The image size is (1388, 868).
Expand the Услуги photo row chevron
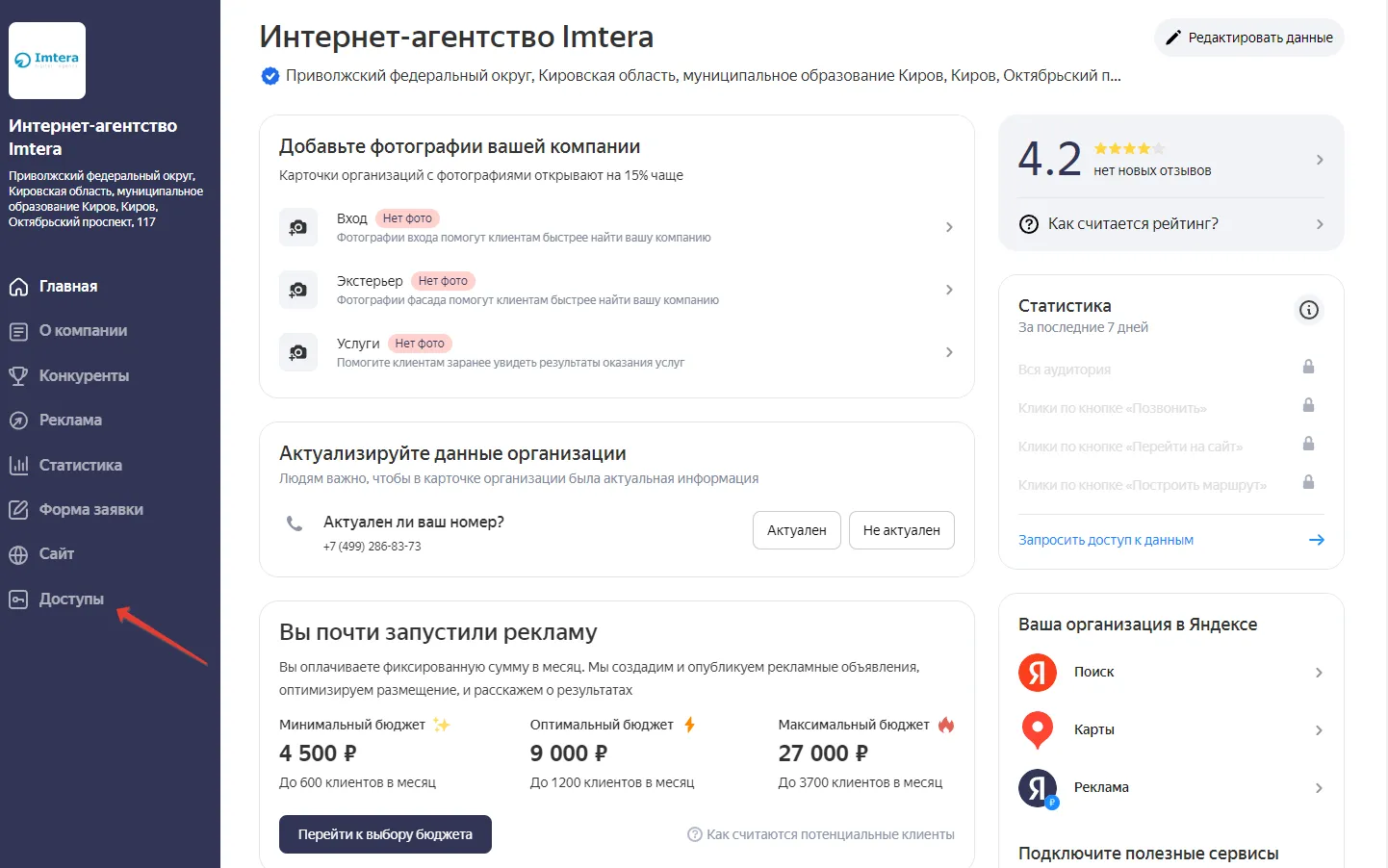click(949, 352)
